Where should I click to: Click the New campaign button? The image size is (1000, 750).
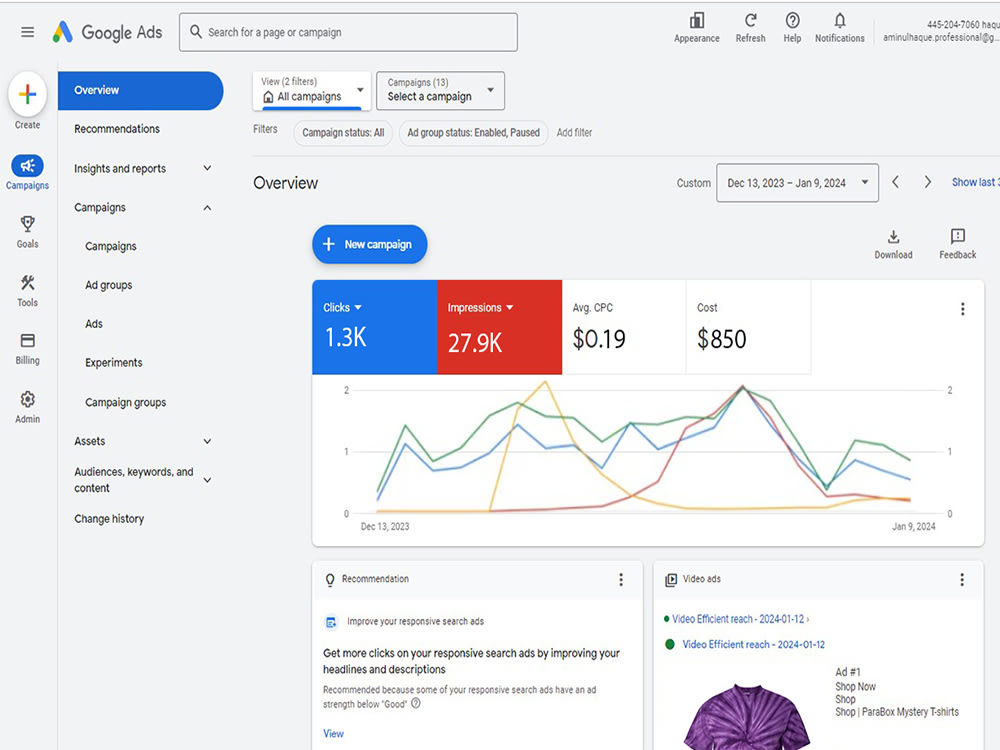pos(369,244)
